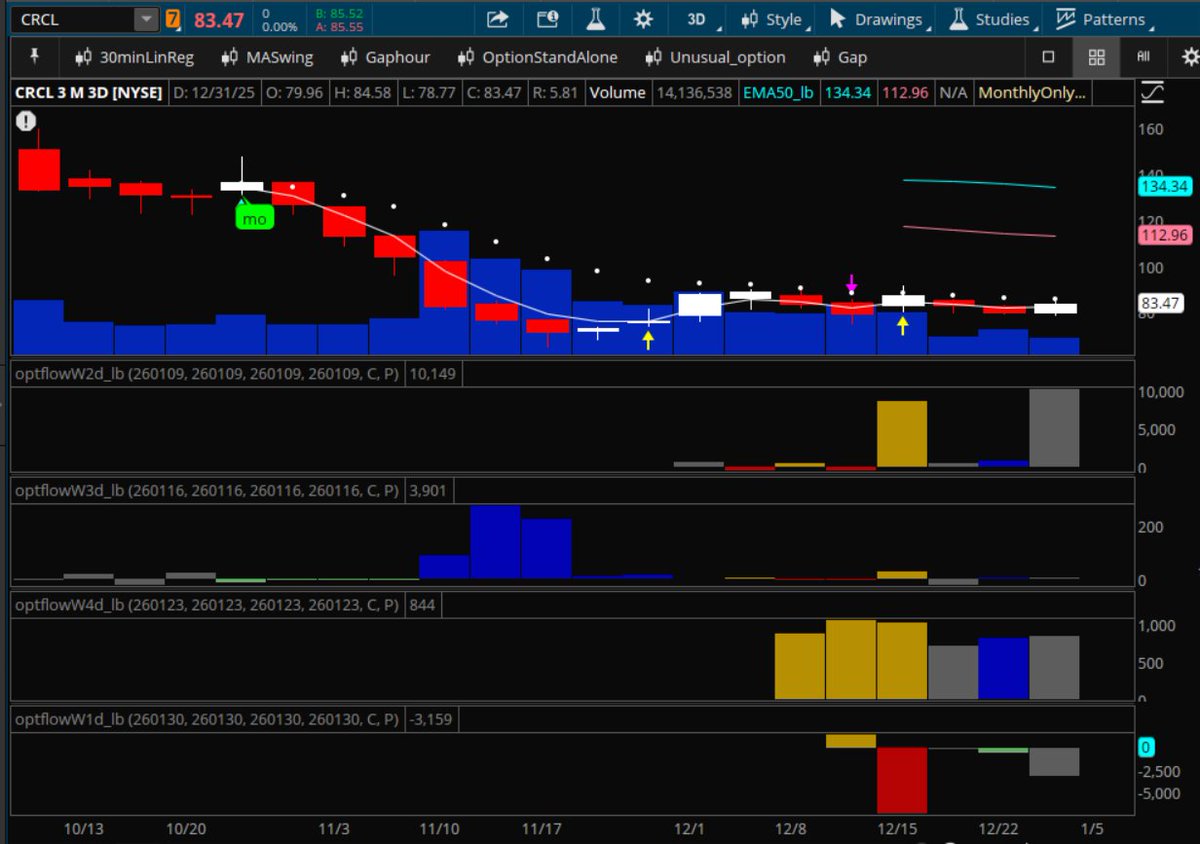Click the -3,159 value of optflowW1d_lb
Image resolution: width=1200 pixels, height=844 pixels.
[433, 719]
